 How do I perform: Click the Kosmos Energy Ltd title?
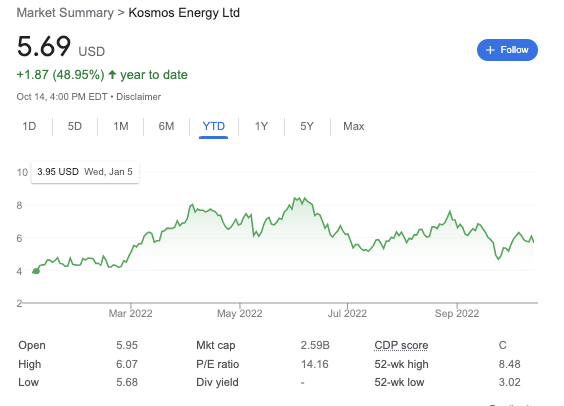[184, 13]
